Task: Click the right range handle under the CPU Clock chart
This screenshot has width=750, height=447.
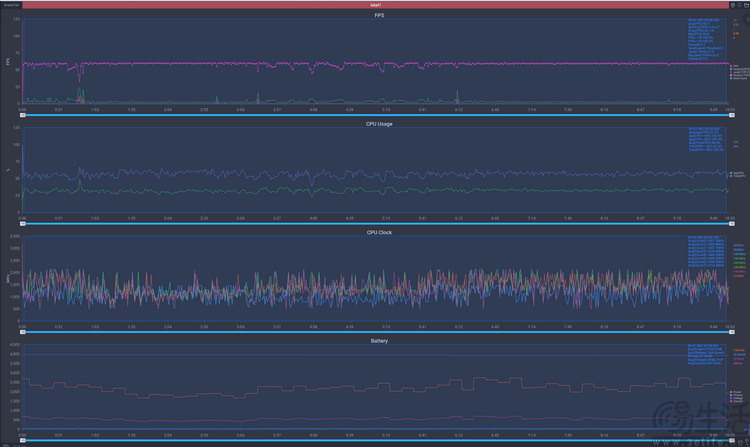Action: (731, 332)
